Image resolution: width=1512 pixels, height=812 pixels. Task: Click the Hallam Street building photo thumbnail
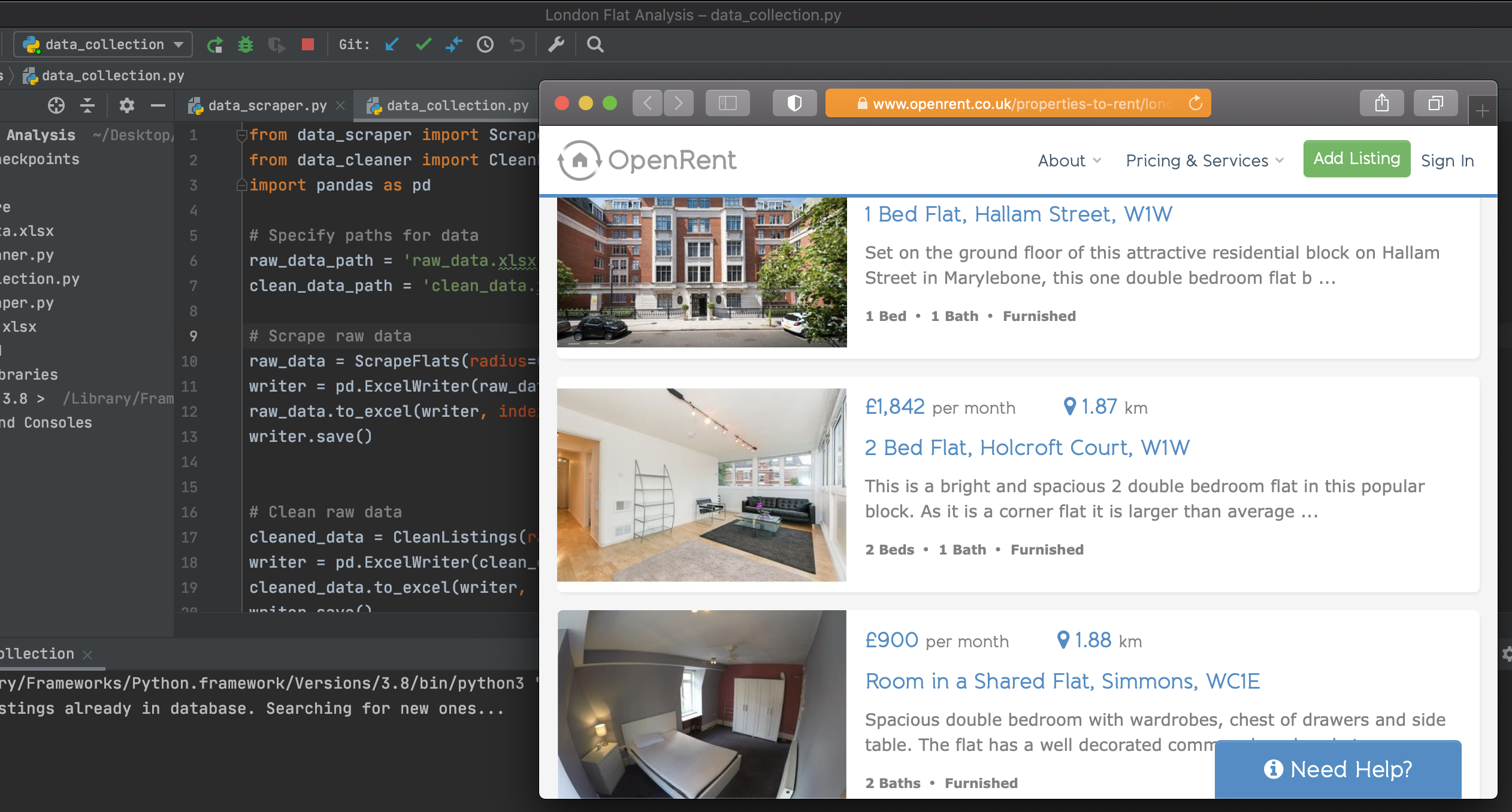coord(701,272)
